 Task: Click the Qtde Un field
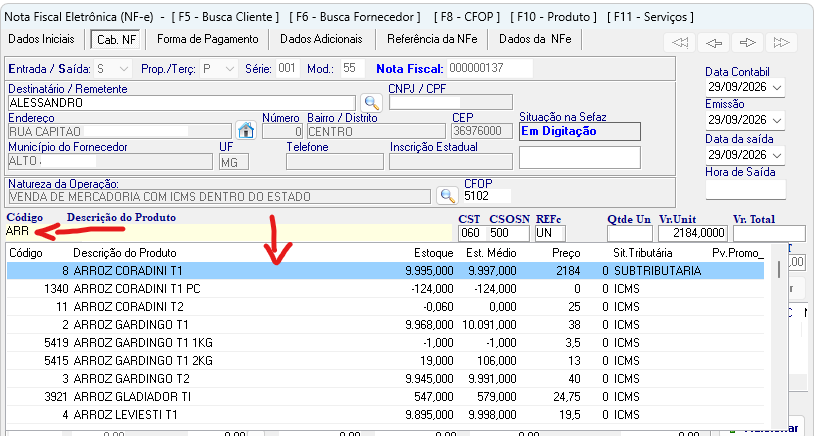pos(630,233)
